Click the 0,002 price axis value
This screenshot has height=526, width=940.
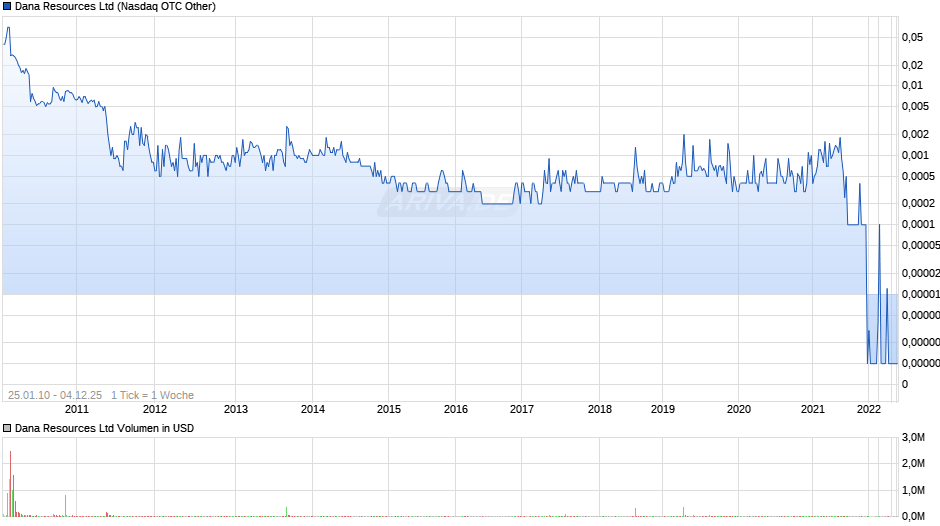coord(915,134)
